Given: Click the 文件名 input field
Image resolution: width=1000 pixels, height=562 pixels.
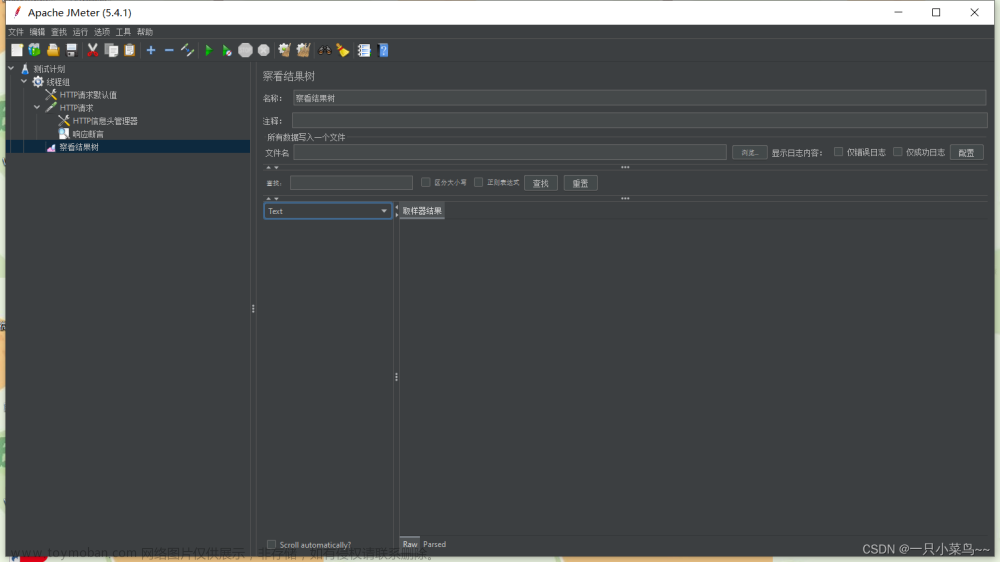Looking at the screenshot, I should (510, 152).
